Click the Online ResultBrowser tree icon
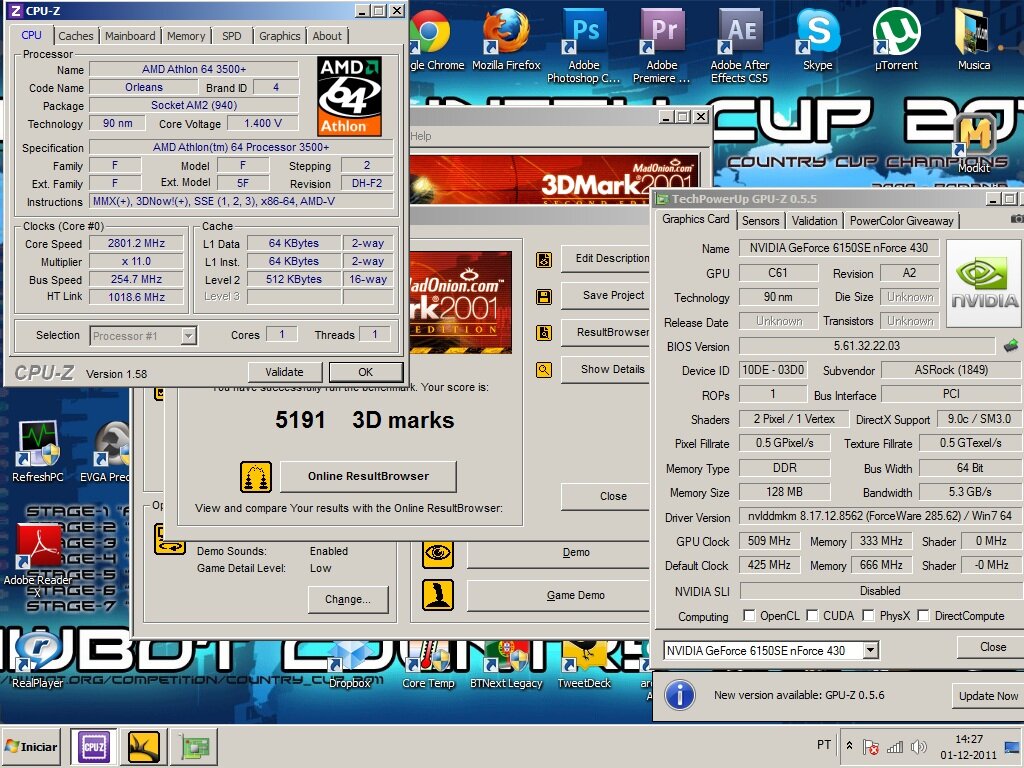 pyautogui.click(x=256, y=477)
